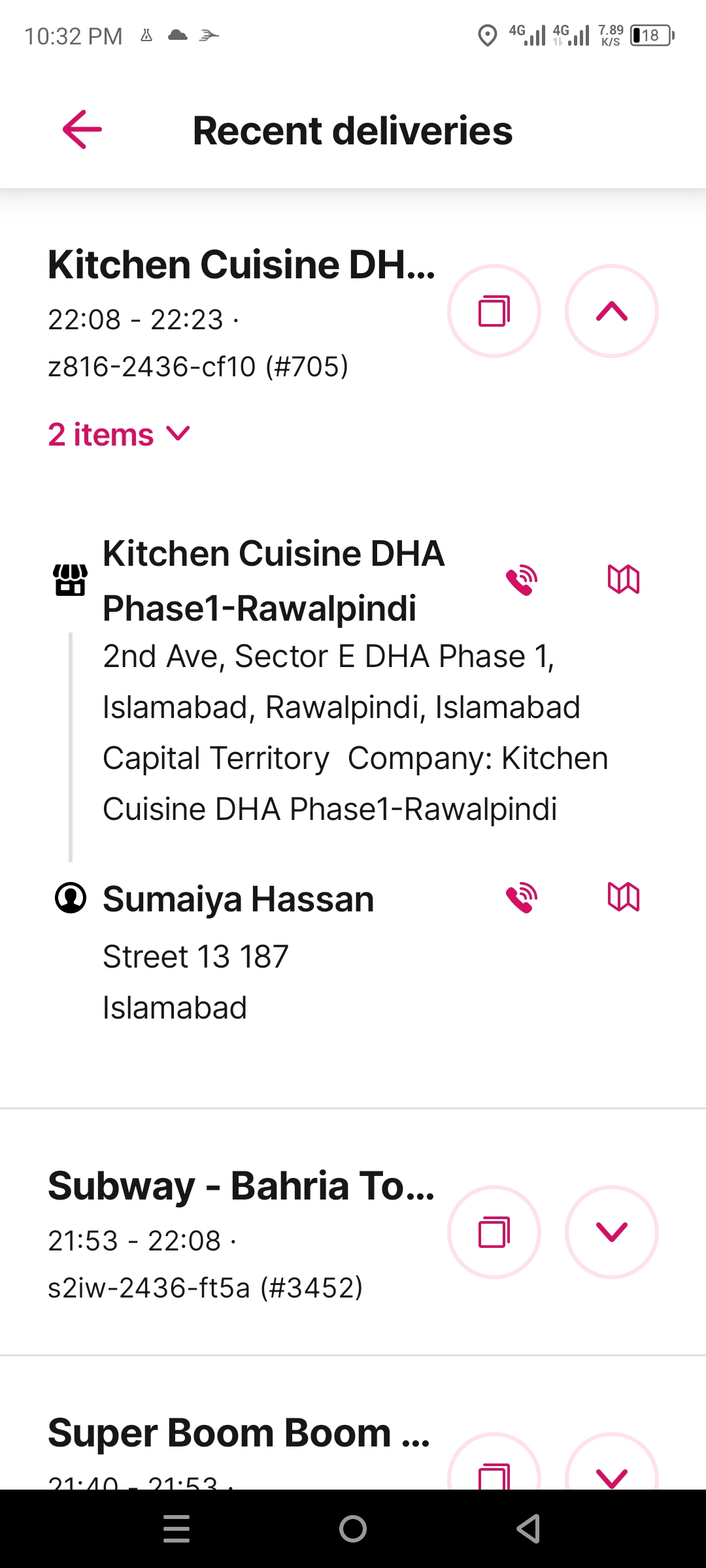This screenshot has height=1568, width=706.
Task: Expand the Subway - Bahria delivery
Action: [x=612, y=1232]
